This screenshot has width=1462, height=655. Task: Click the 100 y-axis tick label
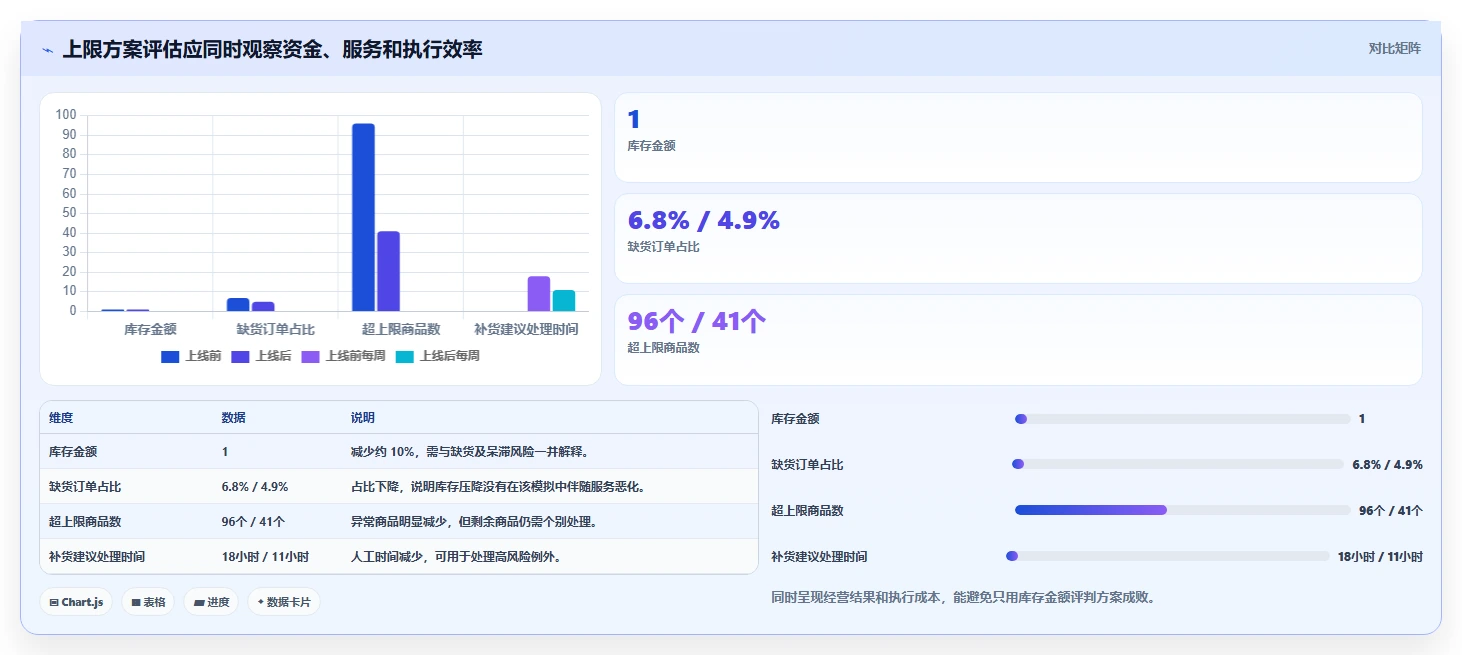(x=66, y=115)
